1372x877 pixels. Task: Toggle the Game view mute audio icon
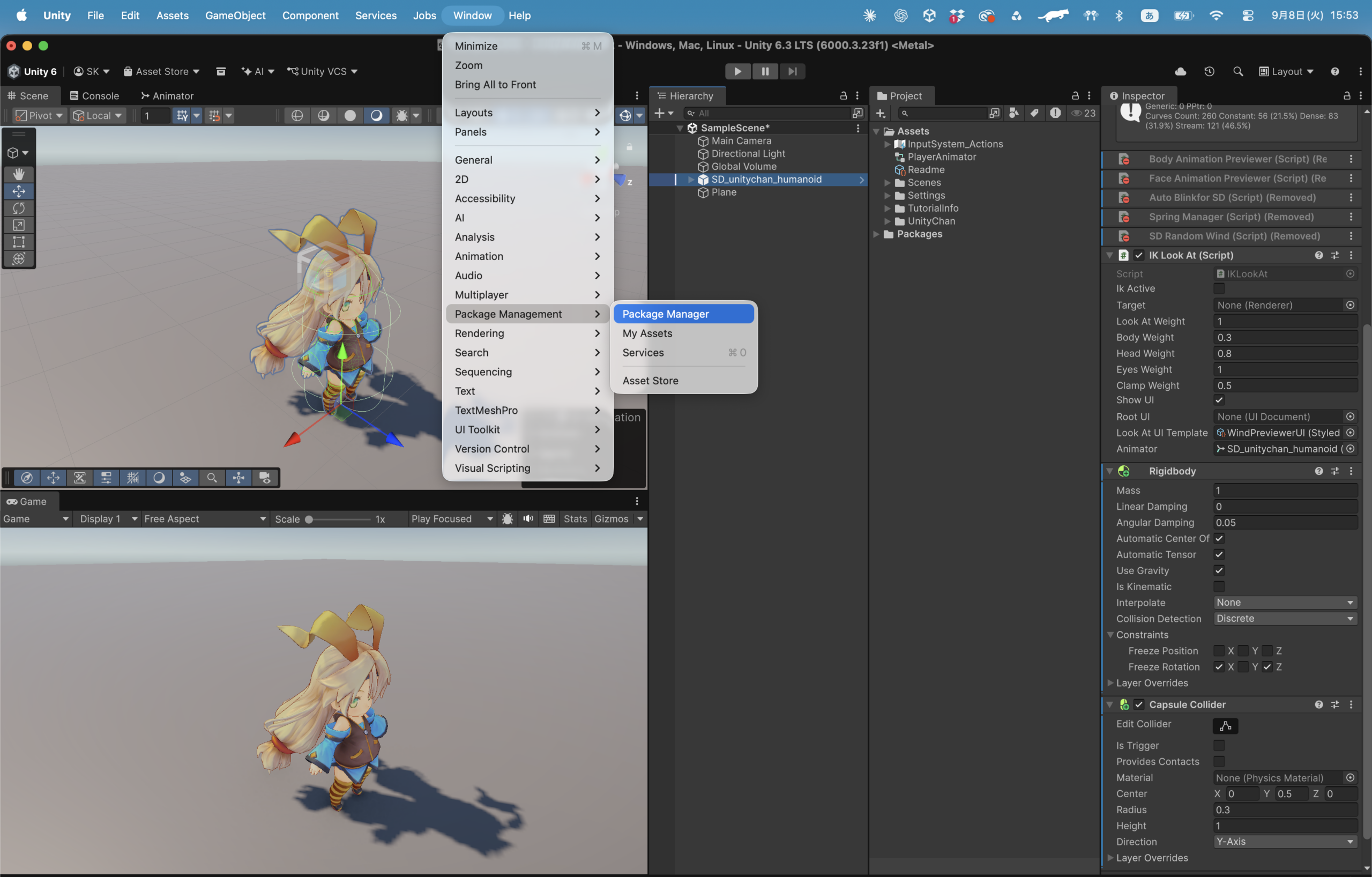coord(528,518)
